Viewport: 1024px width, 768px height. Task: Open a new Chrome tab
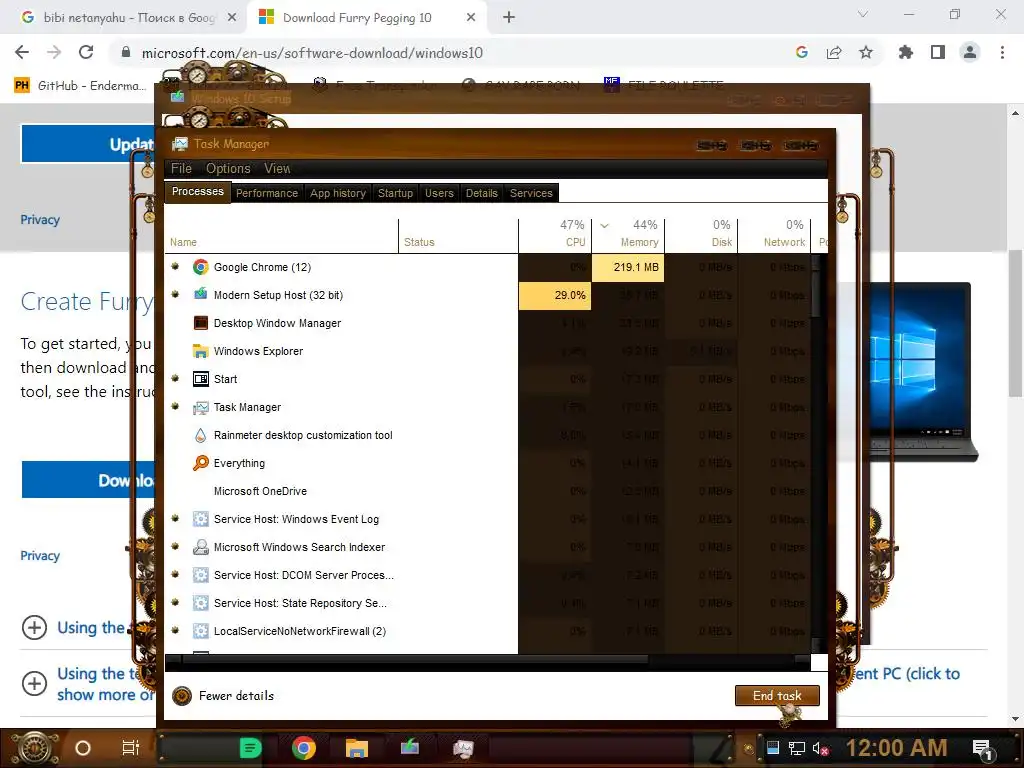pyautogui.click(x=509, y=18)
